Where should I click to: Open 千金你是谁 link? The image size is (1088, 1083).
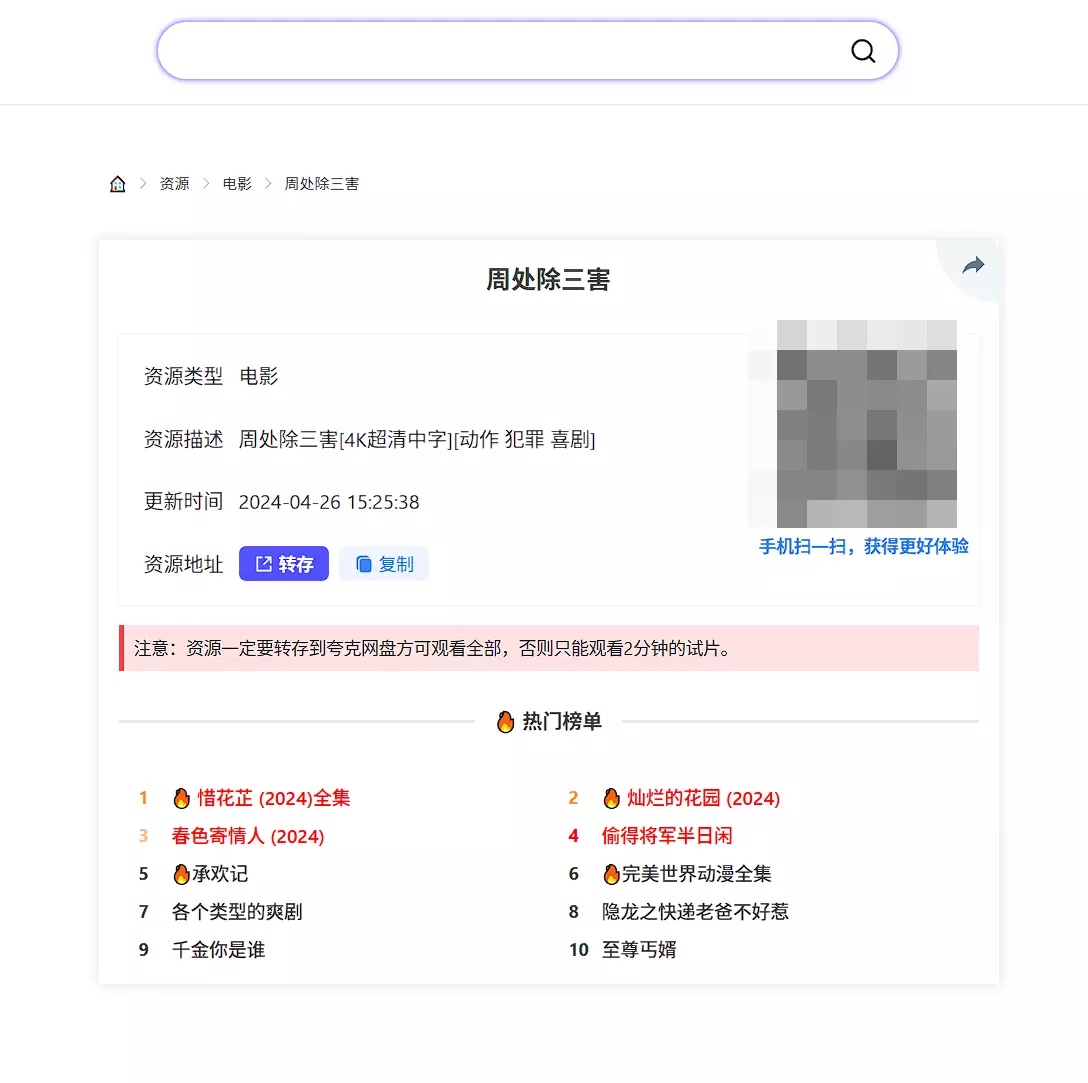coord(218,950)
